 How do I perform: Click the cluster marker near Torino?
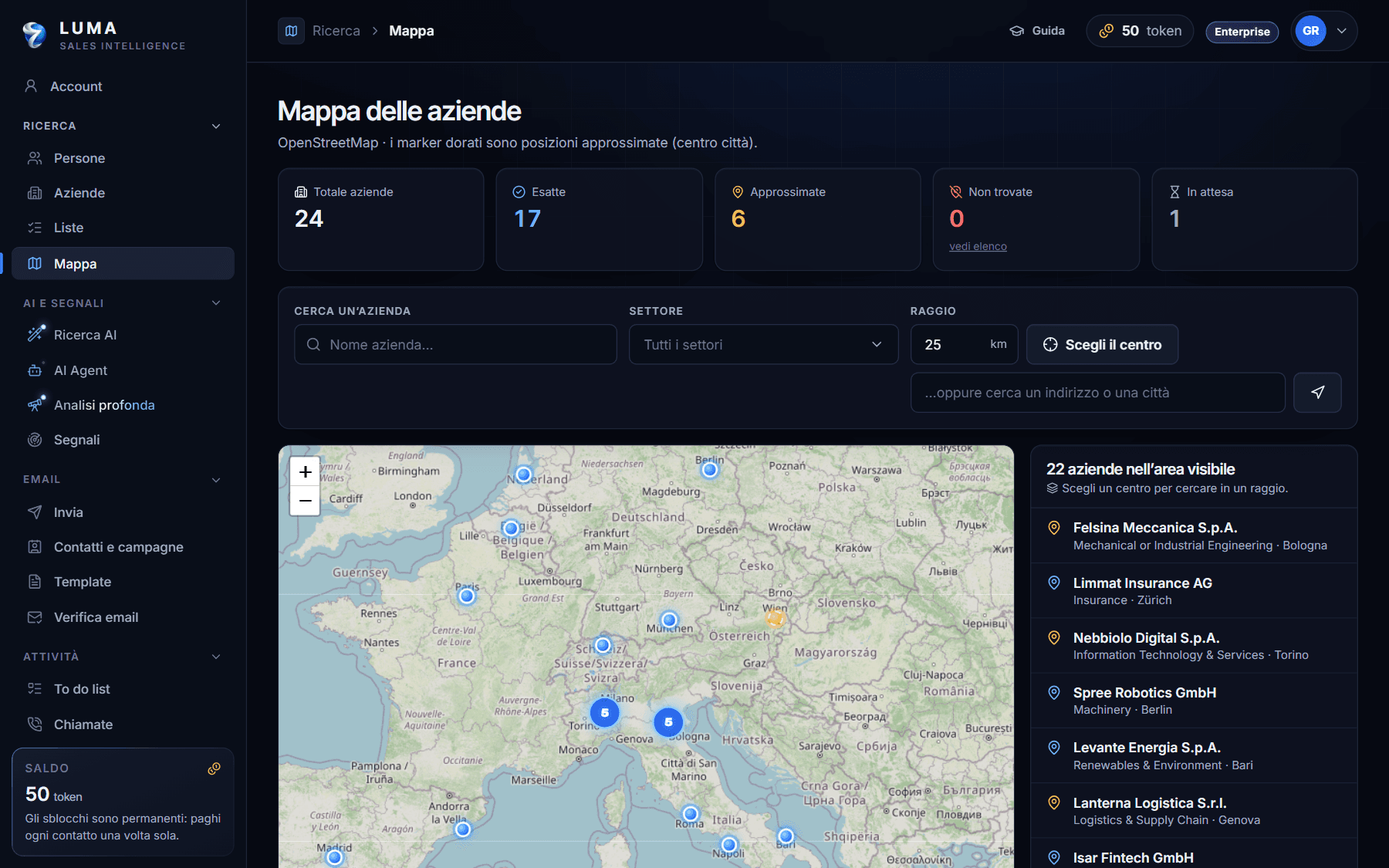coord(605,713)
